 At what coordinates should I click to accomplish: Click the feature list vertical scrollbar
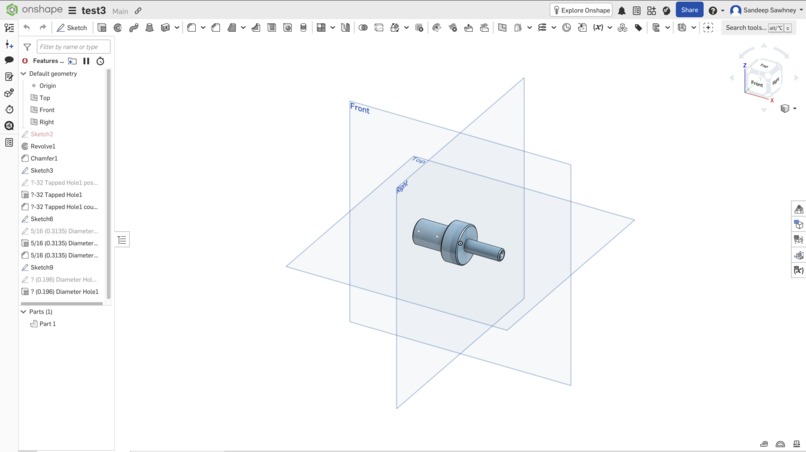[108, 184]
